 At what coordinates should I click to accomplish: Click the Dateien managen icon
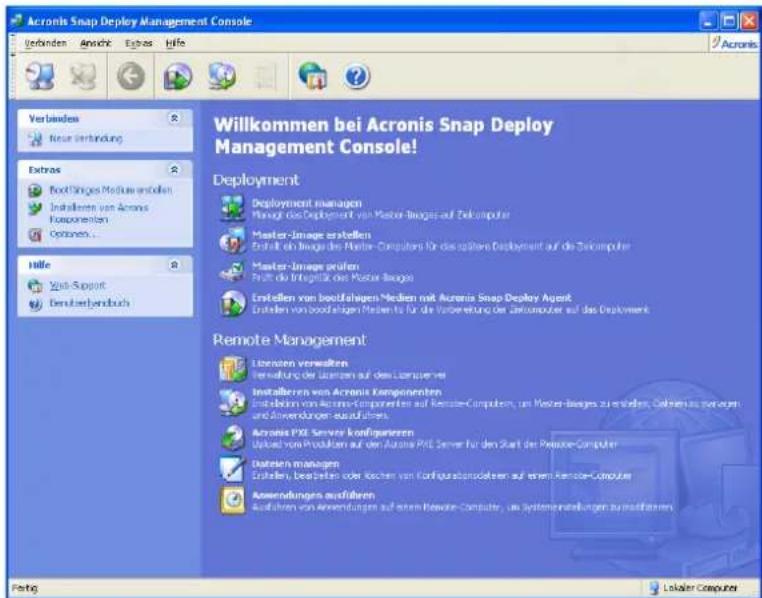(x=232, y=469)
